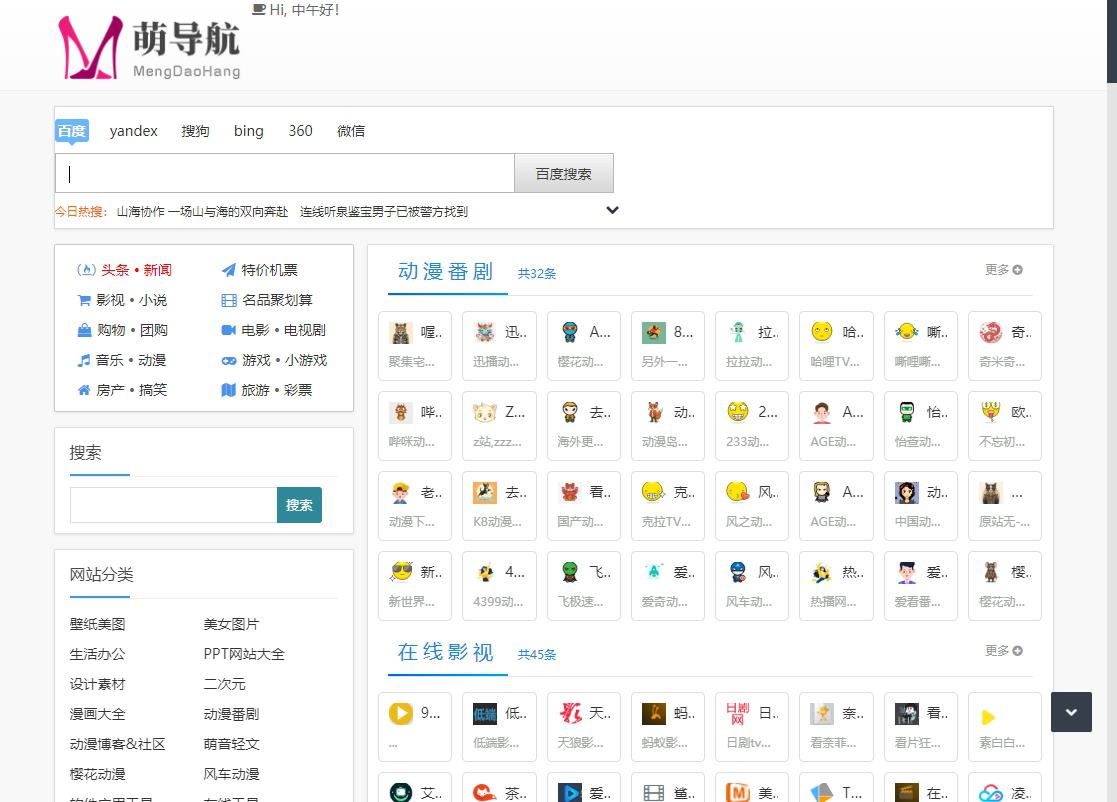Go to the 动漫博客&社区 category
This screenshot has width=1117, height=802.
tap(118, 744)
